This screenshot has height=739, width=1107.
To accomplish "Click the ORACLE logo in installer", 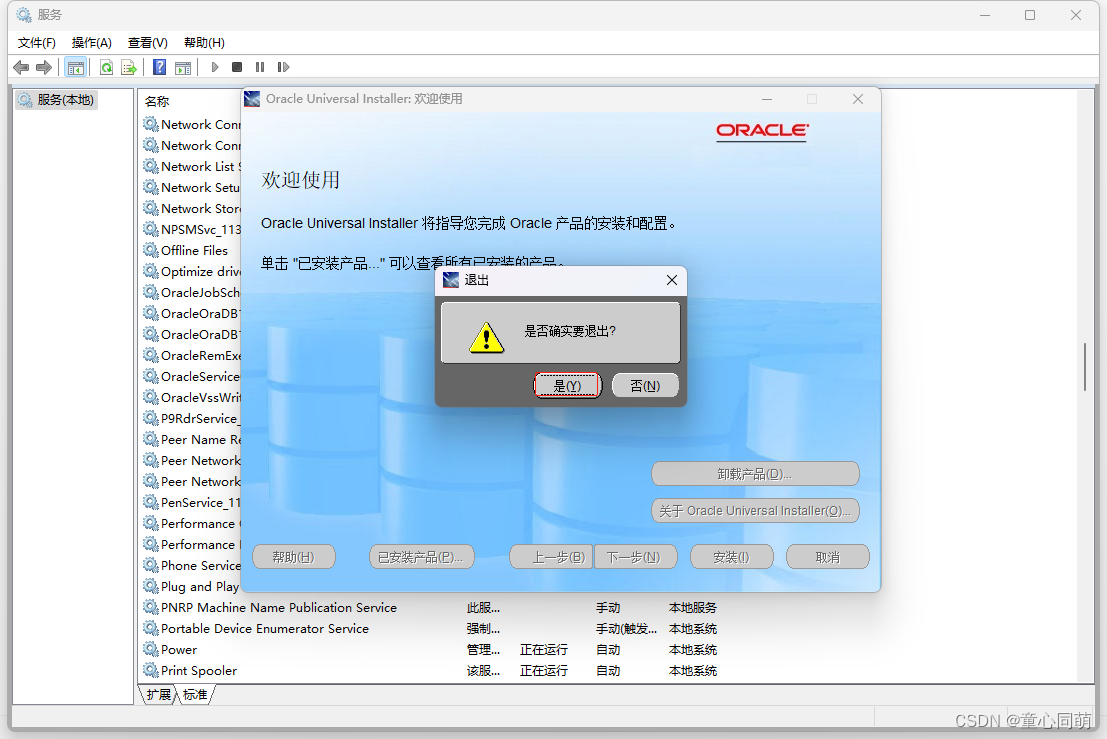I will (762, 131).
